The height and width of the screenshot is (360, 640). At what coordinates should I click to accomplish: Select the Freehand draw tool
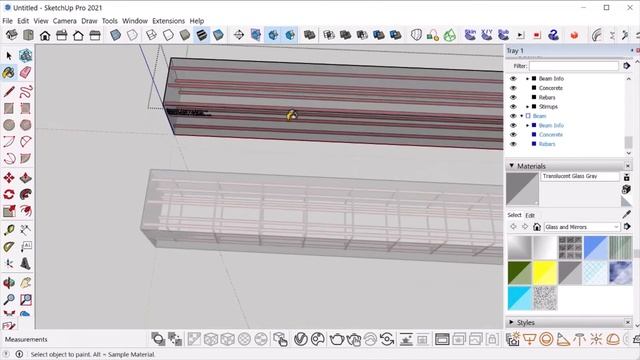[25, 91]
